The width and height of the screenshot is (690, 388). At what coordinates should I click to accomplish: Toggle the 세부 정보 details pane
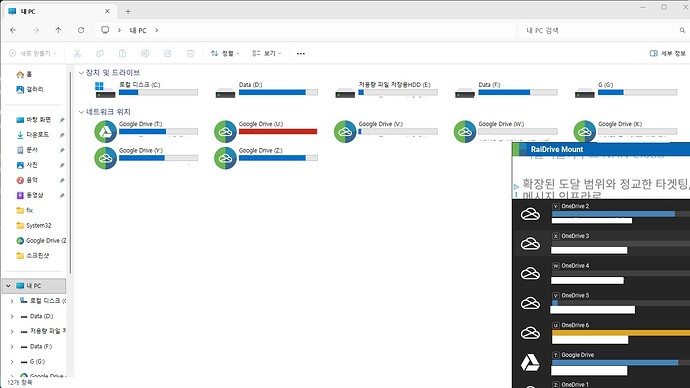(668, 53)
